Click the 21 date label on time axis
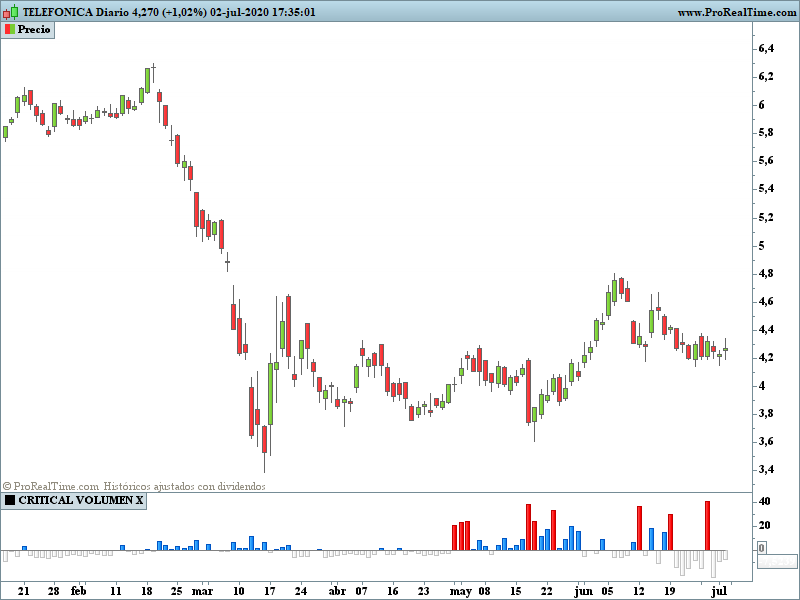Viewport: 800px width, 600px height. click(23, 591)
